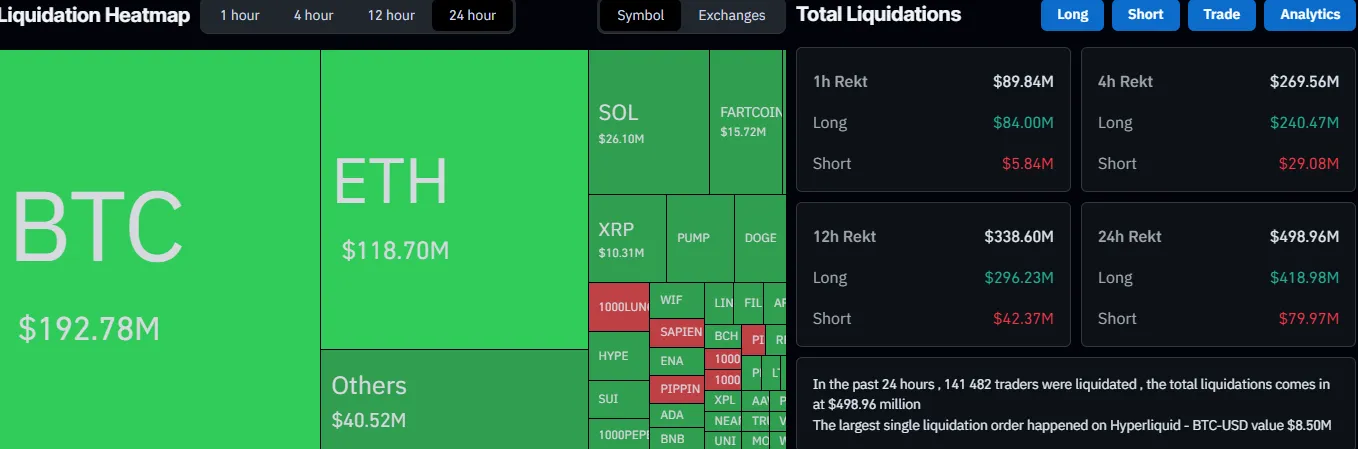
Task: Select the FARTCOIN heatmap tile
Action: (x=746, y=122)
